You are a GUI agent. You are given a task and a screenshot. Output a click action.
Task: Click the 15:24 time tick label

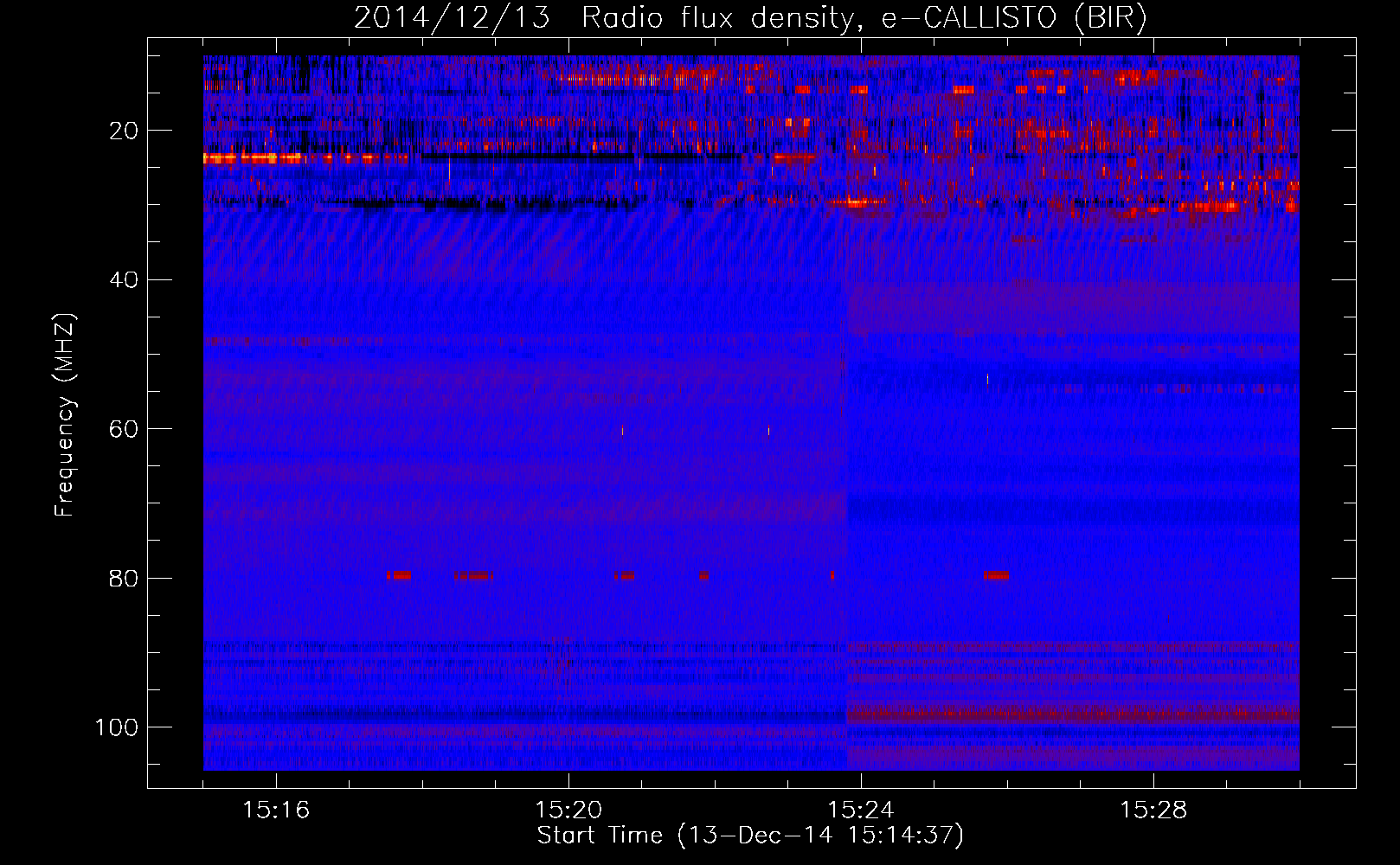point(861,810)
